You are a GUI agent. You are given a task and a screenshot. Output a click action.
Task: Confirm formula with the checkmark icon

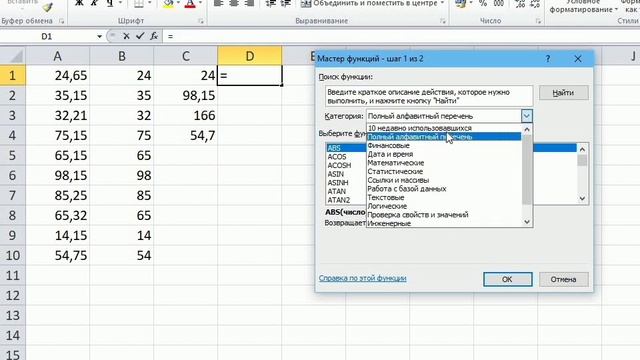tap(140, 36)
